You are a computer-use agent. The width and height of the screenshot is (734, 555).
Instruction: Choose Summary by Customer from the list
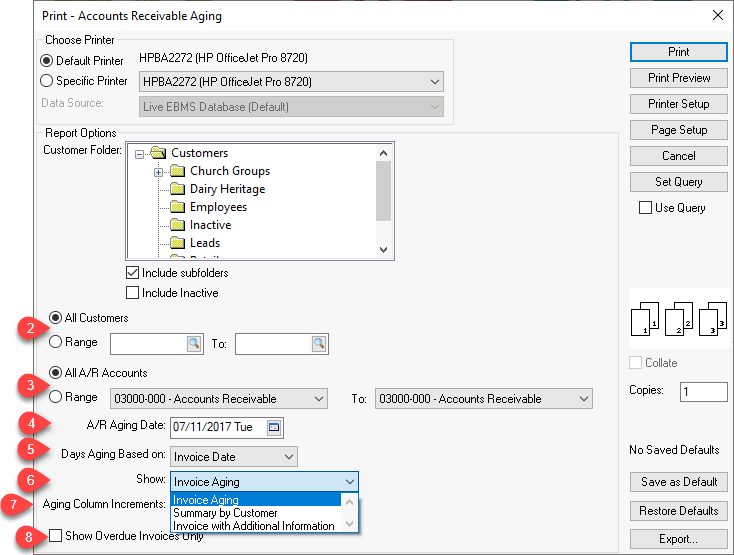coord(225,513)
